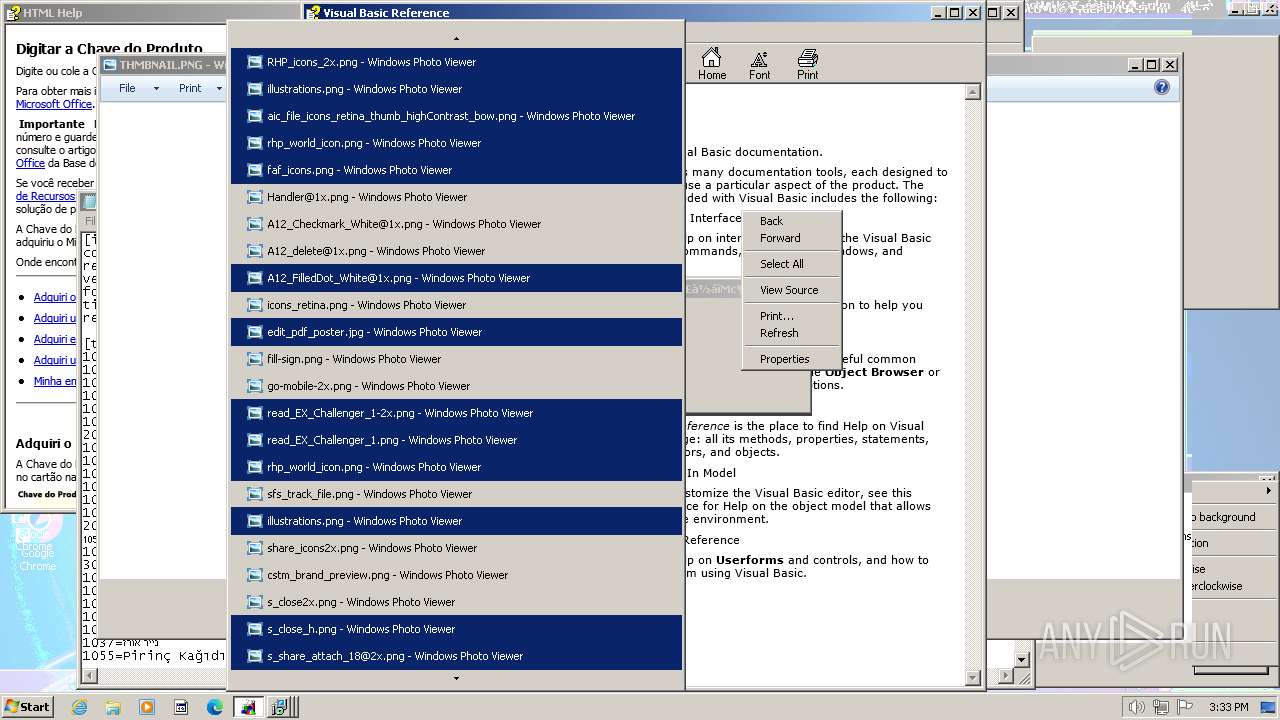Switch to illustrations.png window below RHP_icons_2x.png
This screenshot has height=720, width=1280.
456,89
